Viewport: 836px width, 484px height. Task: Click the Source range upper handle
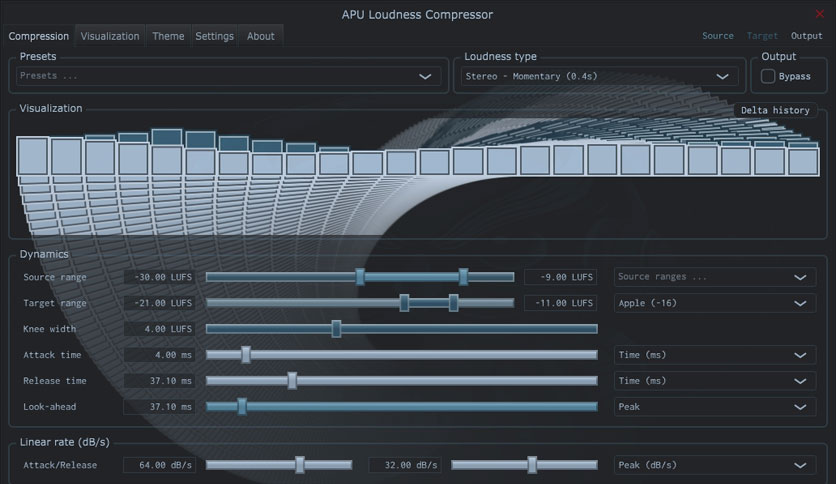click(463, 277)
